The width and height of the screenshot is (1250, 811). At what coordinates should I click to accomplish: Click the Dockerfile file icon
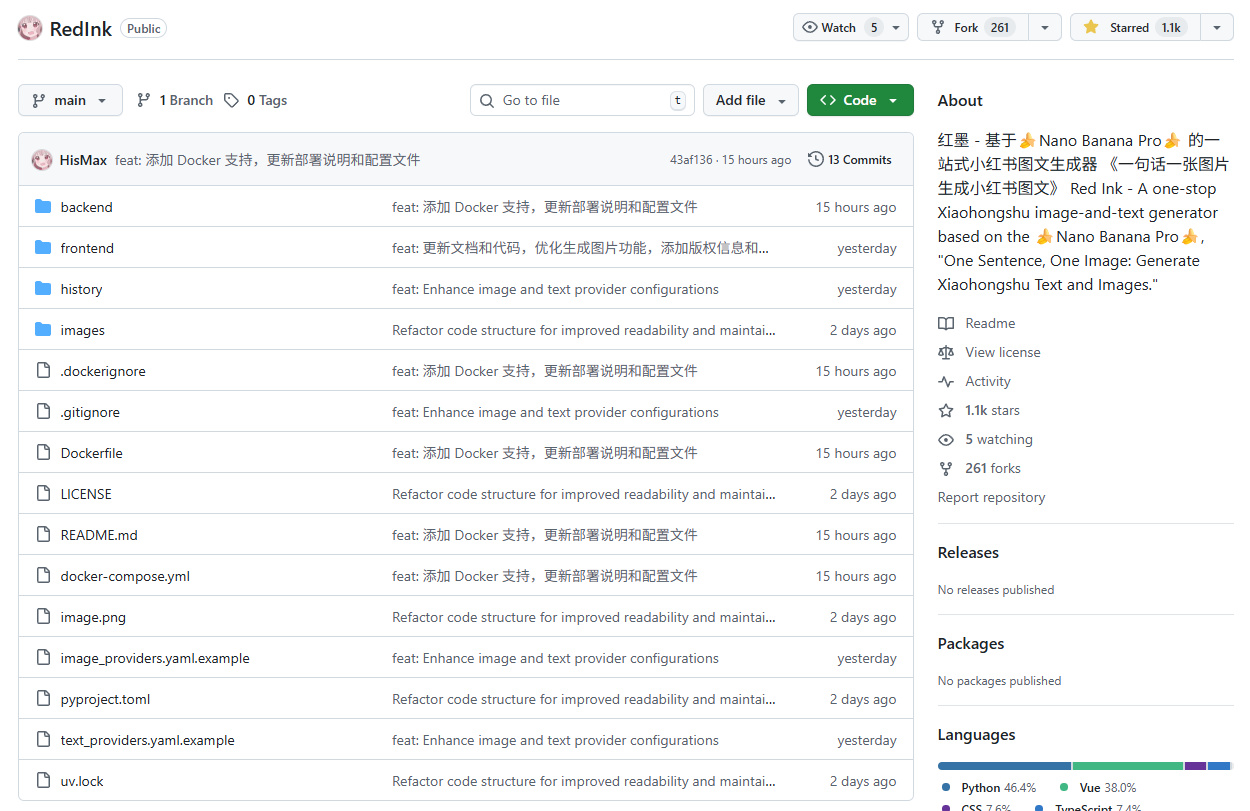43,453
